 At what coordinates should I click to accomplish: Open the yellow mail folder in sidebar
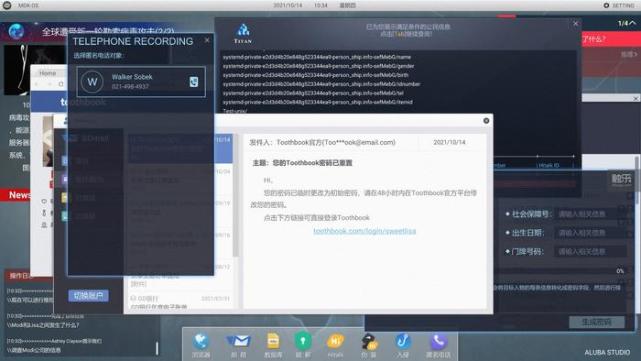pyautogui.click(x=65, y=197)
